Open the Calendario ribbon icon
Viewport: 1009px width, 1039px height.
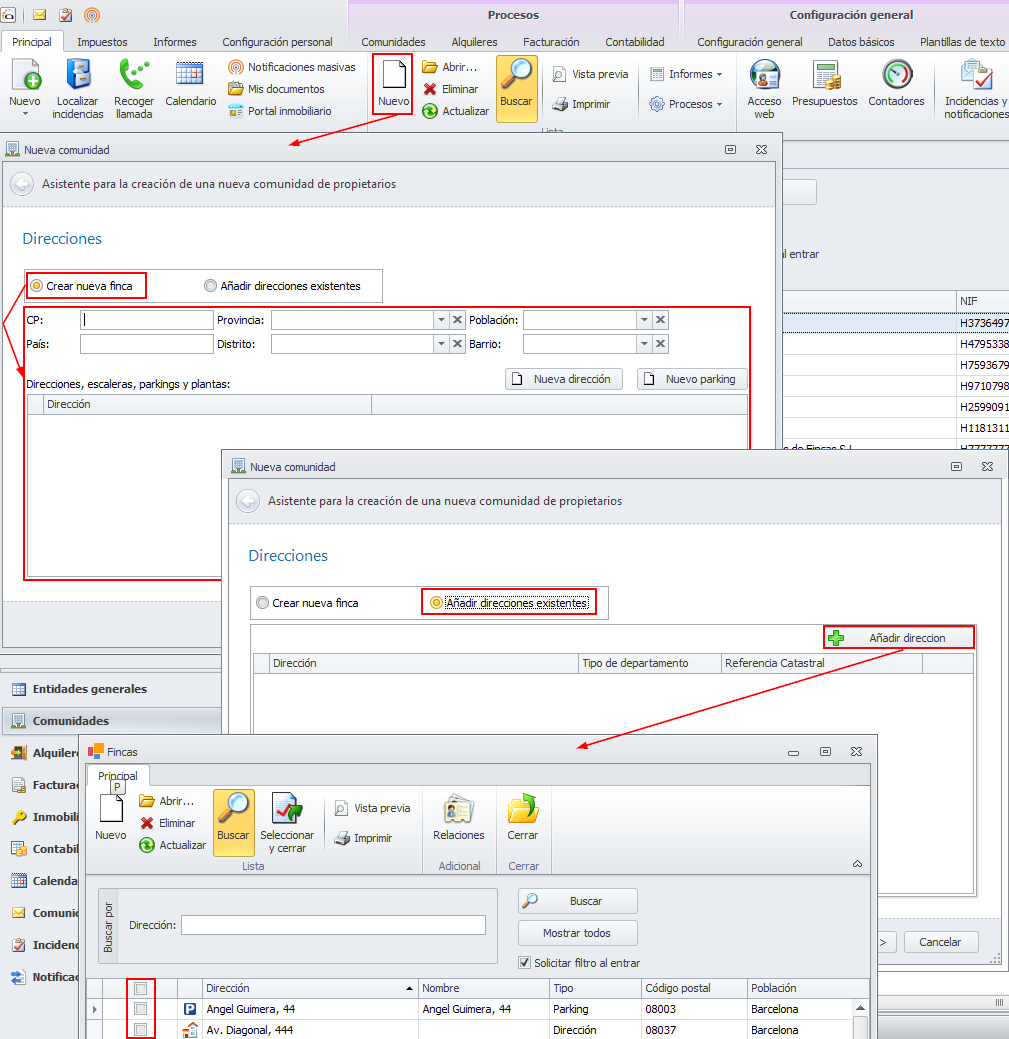pos(190,83)
